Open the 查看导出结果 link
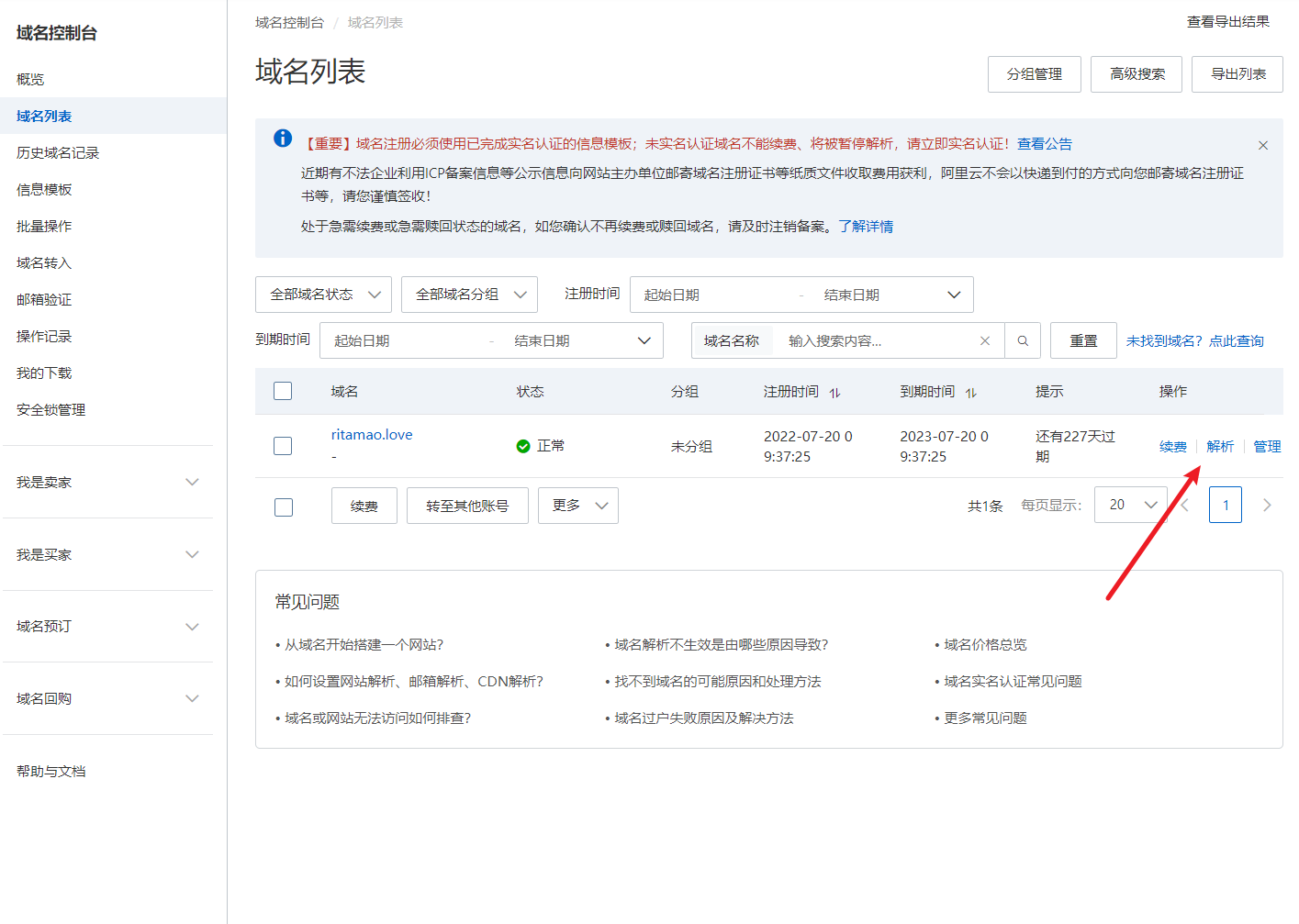1299x924 pixels. tap(1228, 21)
